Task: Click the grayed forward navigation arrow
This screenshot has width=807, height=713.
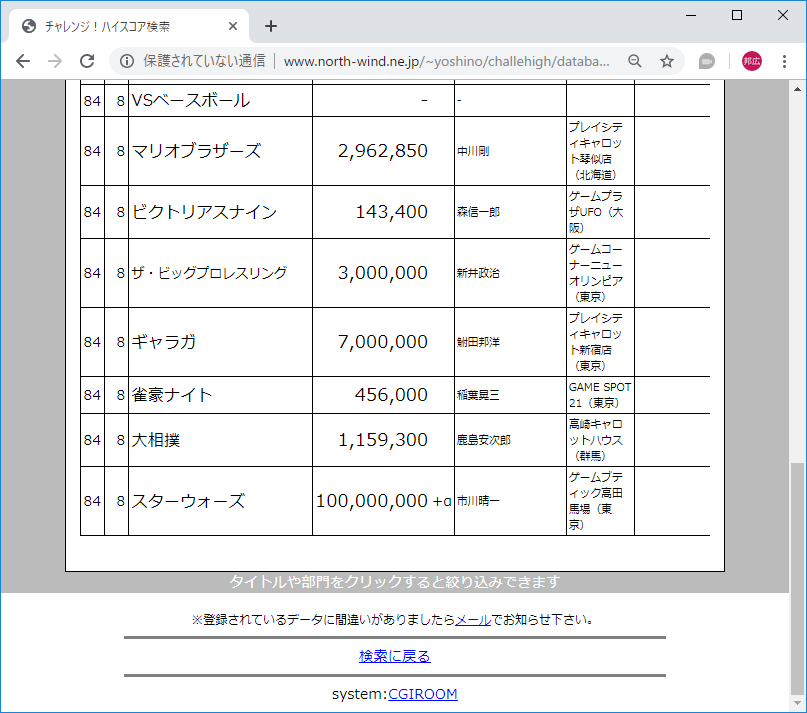Action: tap(55, 60)
